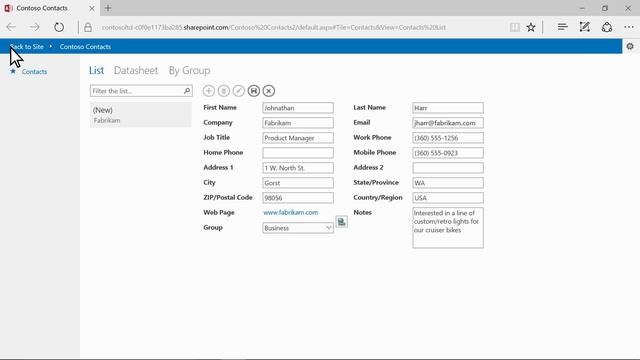Select the (New) Fabrikam list item

coord(141,115)
